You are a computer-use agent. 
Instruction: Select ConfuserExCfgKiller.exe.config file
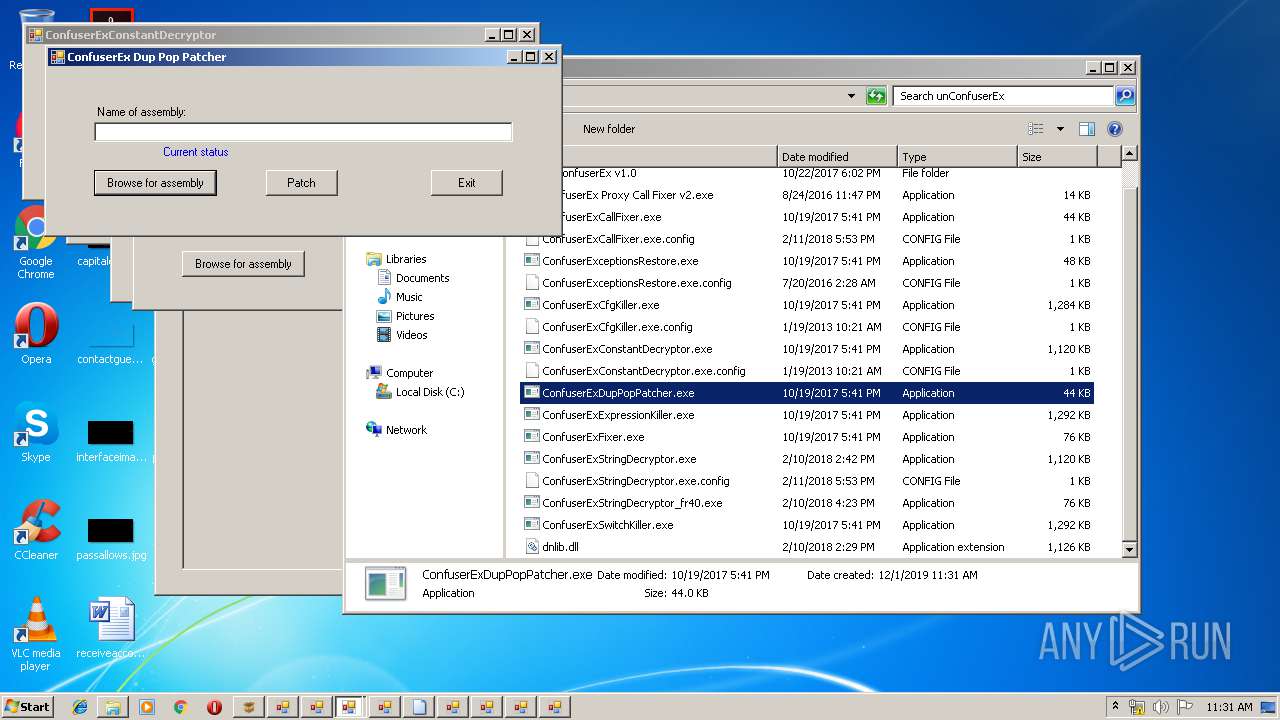pyautogui.click(x=617, y=327)
